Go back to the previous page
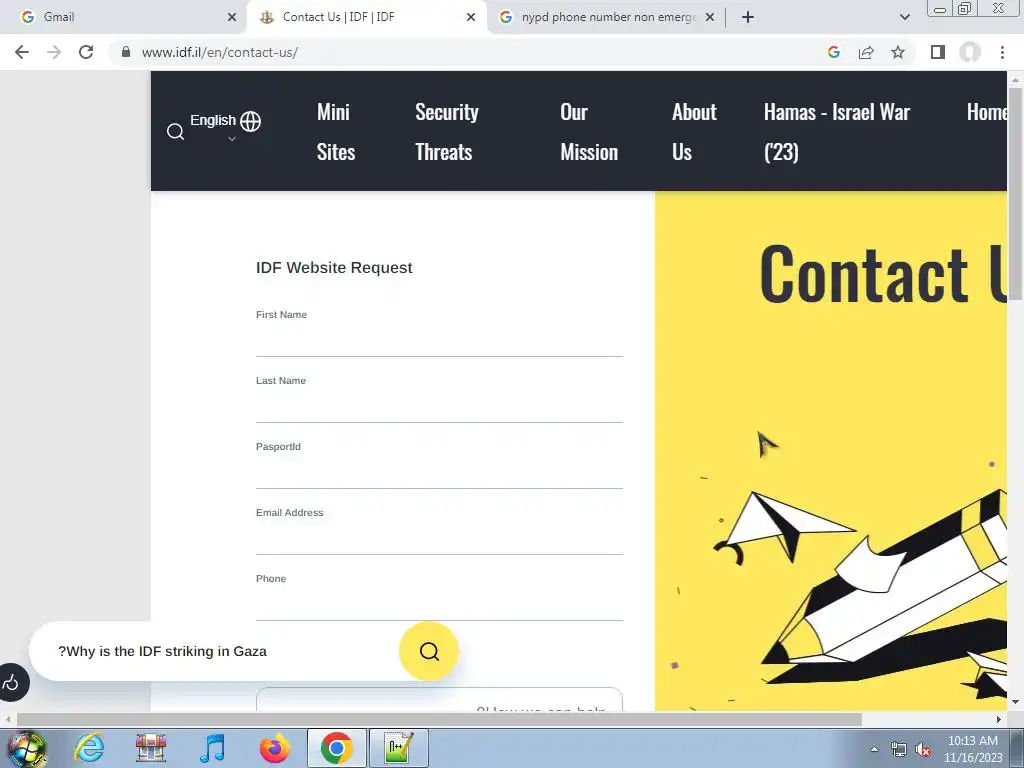Image resolution: width=1024 pixels, height=768 pixels. 22,52
